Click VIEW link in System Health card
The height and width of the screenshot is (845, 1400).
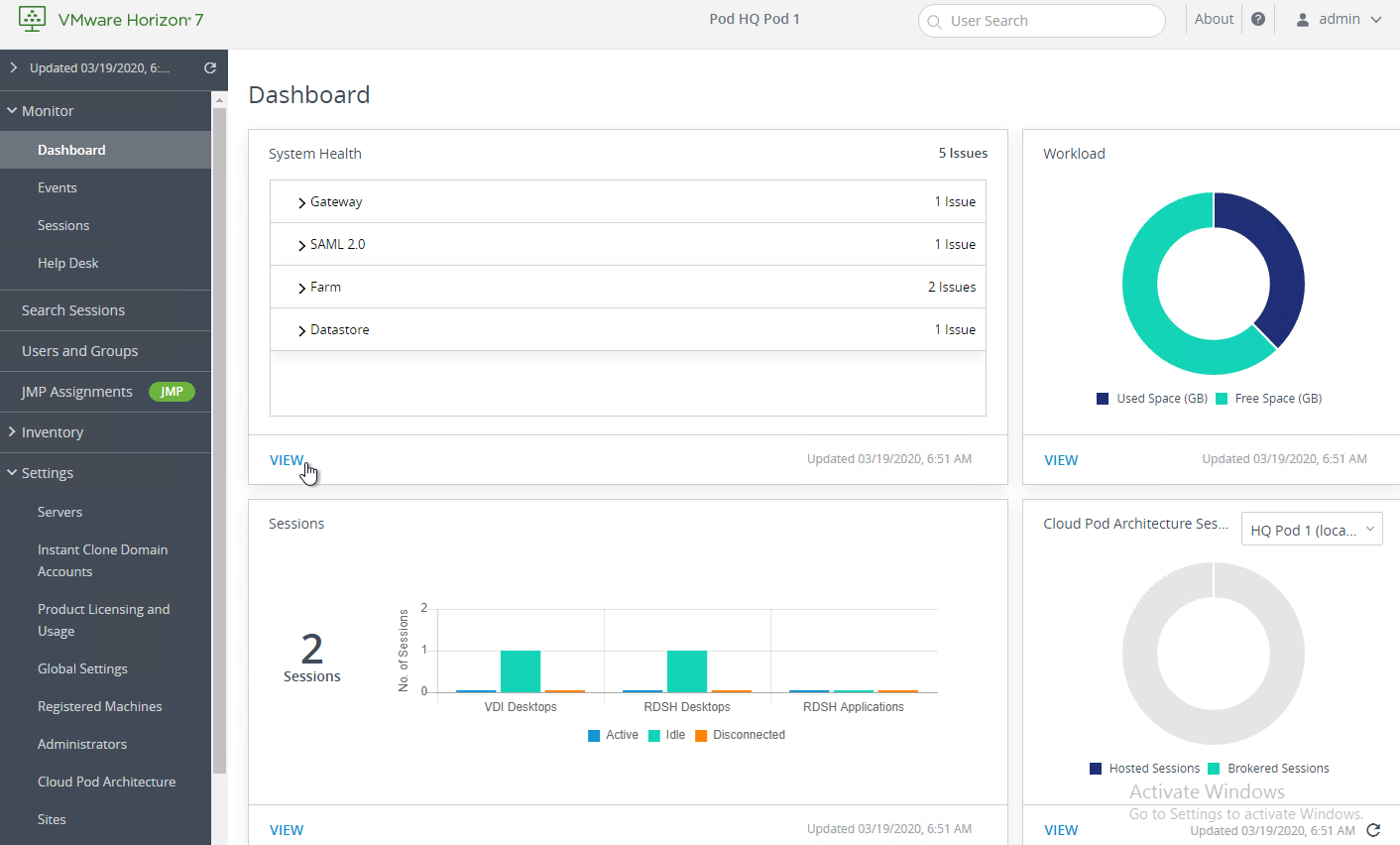pos(287,460)
